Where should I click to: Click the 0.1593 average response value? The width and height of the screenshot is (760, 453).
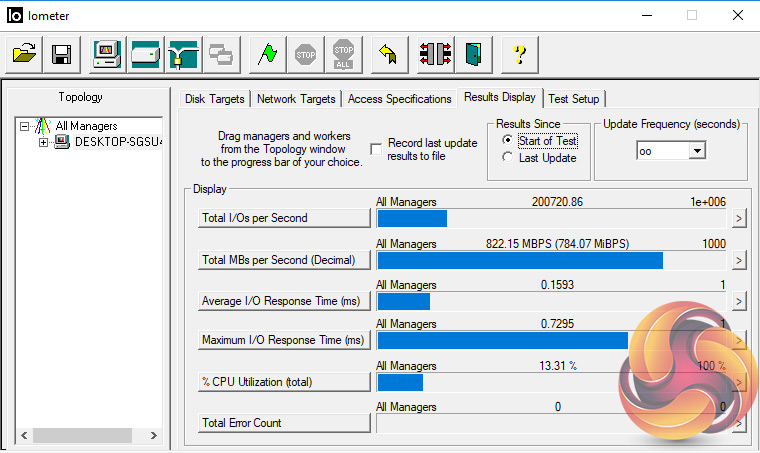(557, 284)
